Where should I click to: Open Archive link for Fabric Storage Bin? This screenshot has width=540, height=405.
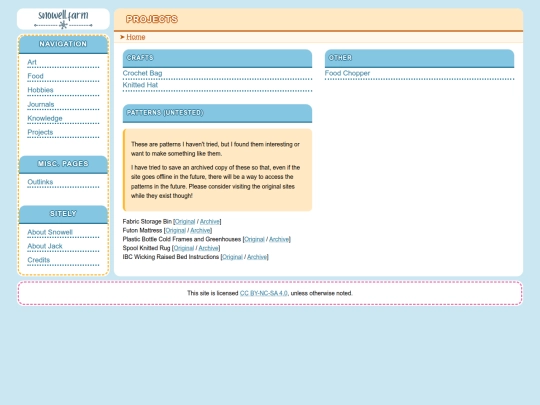click(209, 221)
